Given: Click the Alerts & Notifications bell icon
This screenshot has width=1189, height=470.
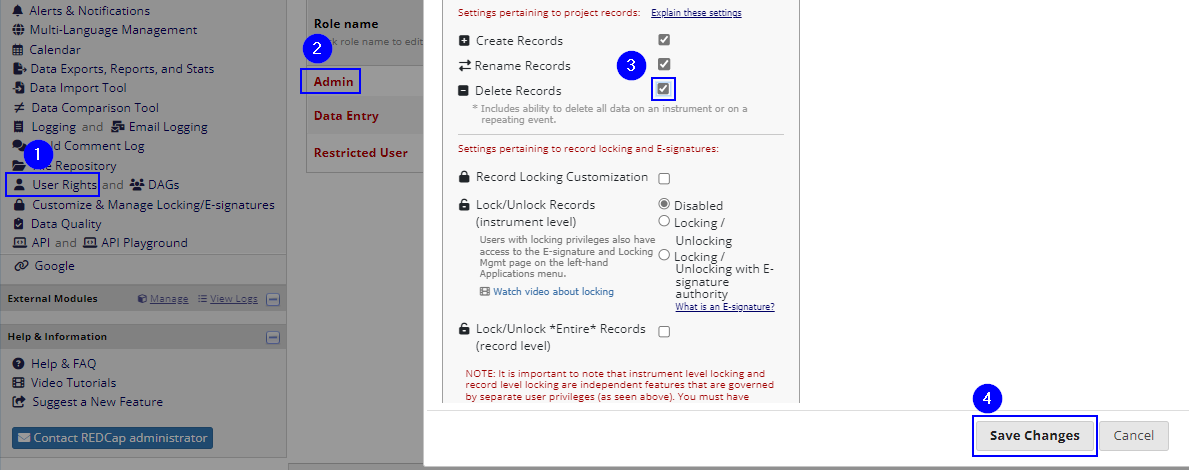Looking at the screenshot, I should [19, 11].
